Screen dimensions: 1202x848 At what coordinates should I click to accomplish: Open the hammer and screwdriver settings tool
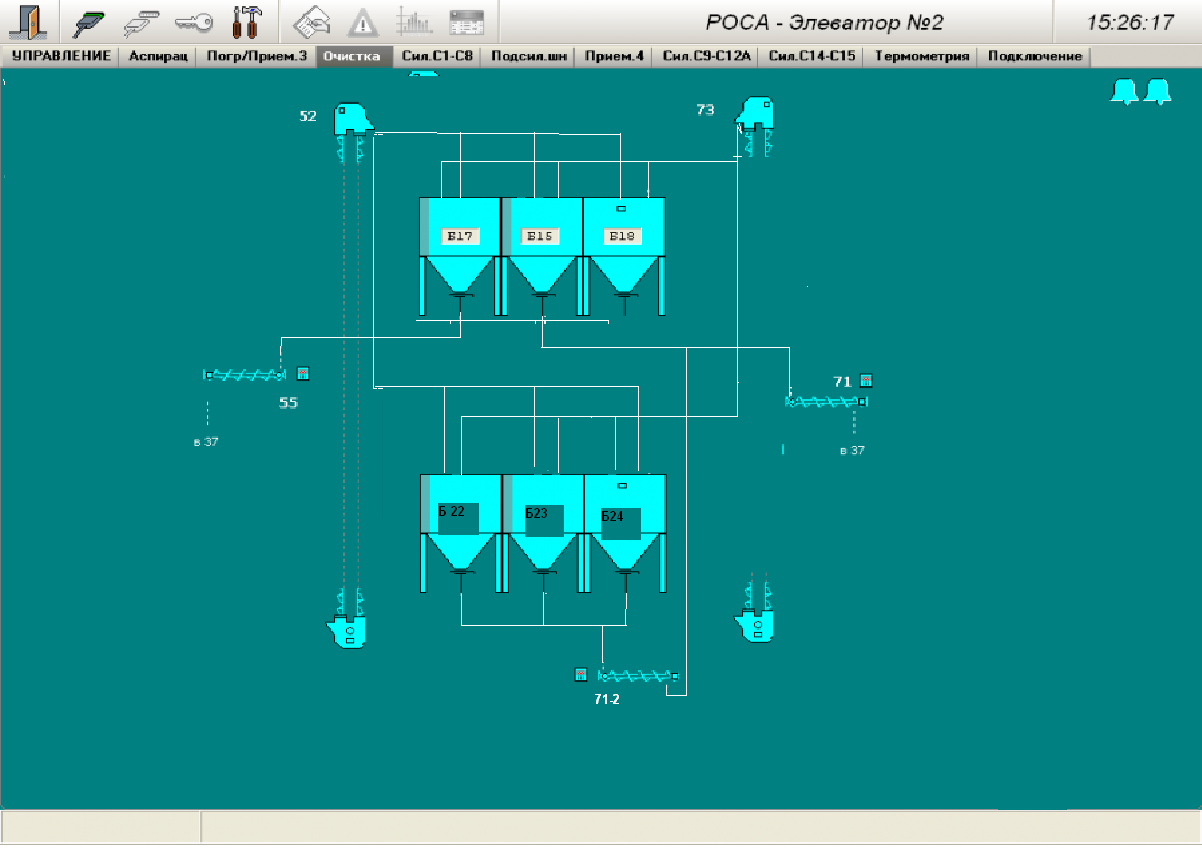click(245, 22)
